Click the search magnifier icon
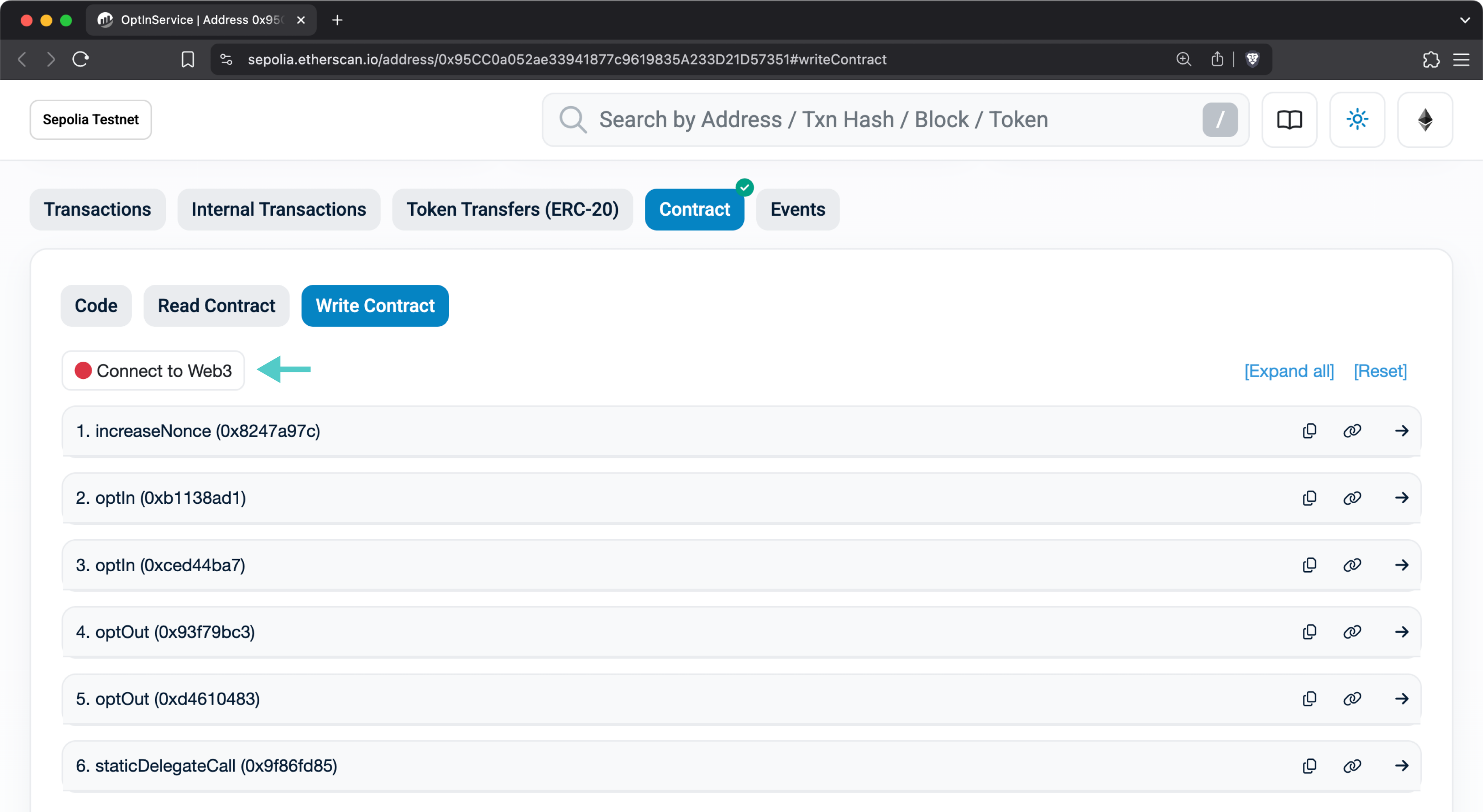This screenshot has width=1483, height=812. tap(573, 120)
